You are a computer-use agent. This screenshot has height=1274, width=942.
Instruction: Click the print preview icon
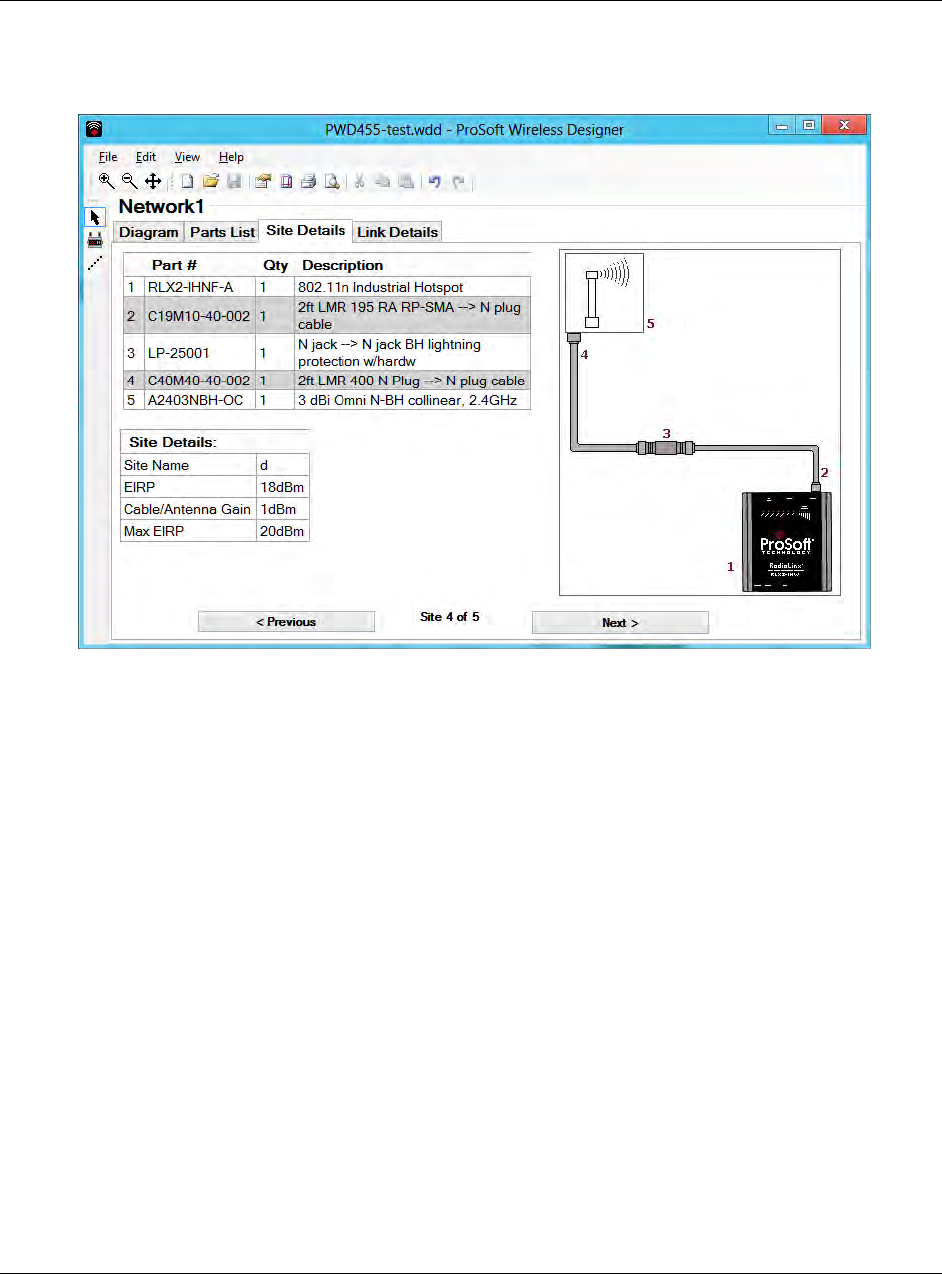(x=331, y=181)
